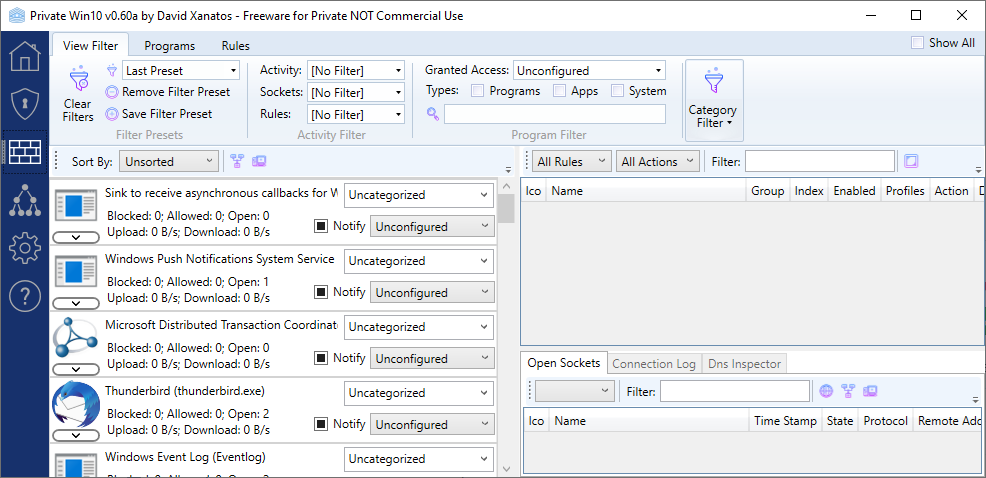Click the Open Sockets Filter text field
The width and height of the screenshot is (986, 478).
click(734, 391)
